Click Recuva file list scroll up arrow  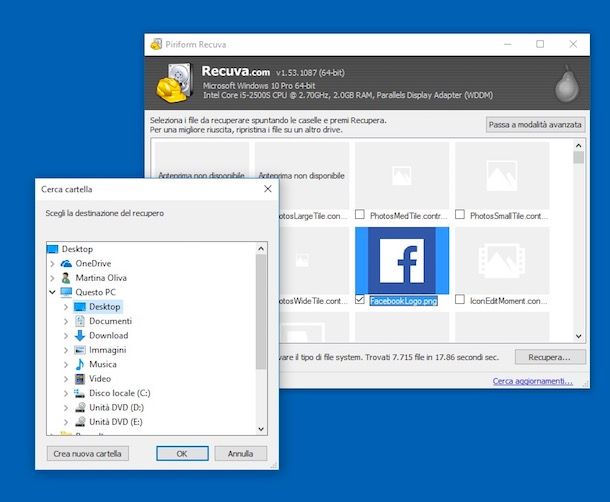(x=578, y=146)
